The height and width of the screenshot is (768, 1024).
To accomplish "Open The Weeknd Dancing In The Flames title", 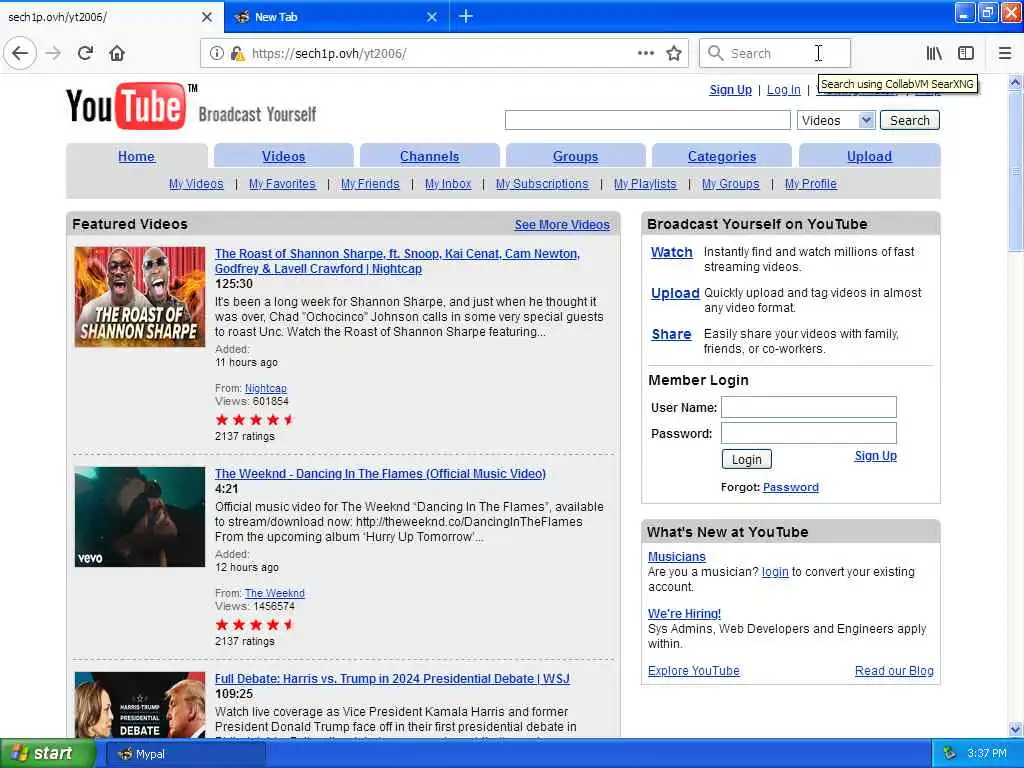I will [380, 473].
